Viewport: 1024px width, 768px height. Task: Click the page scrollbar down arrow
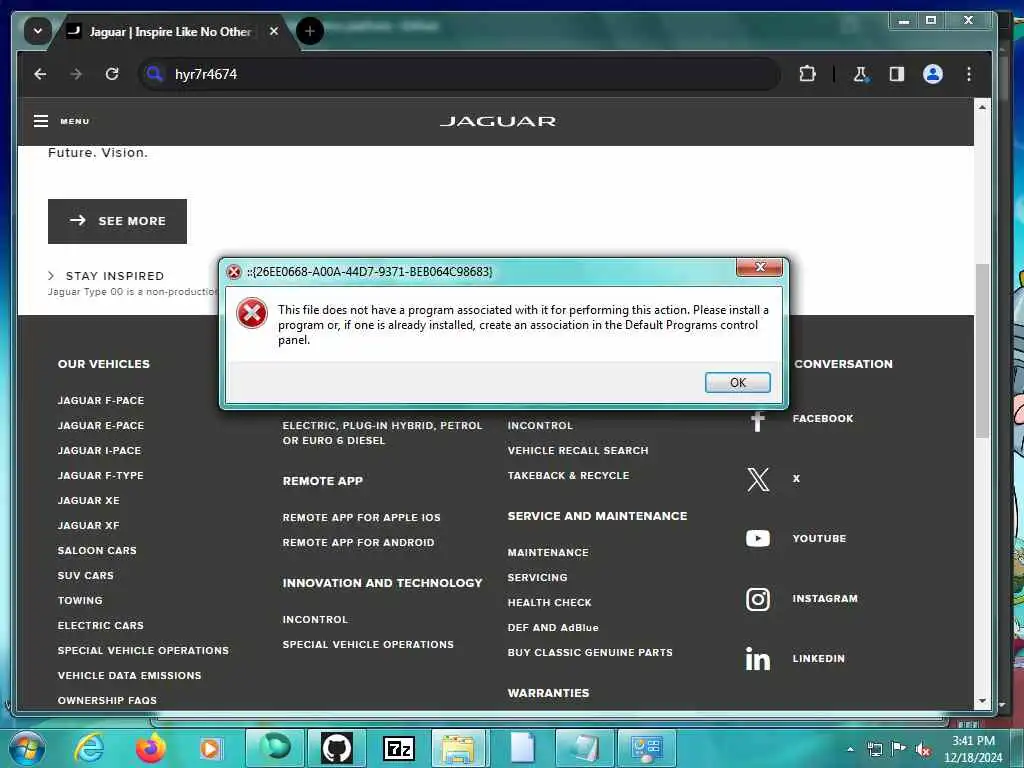[982, 701]
